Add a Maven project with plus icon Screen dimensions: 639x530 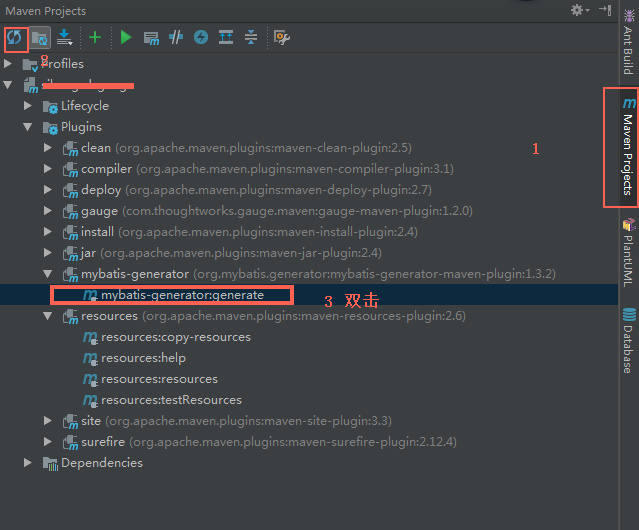[x=95, y=37]
